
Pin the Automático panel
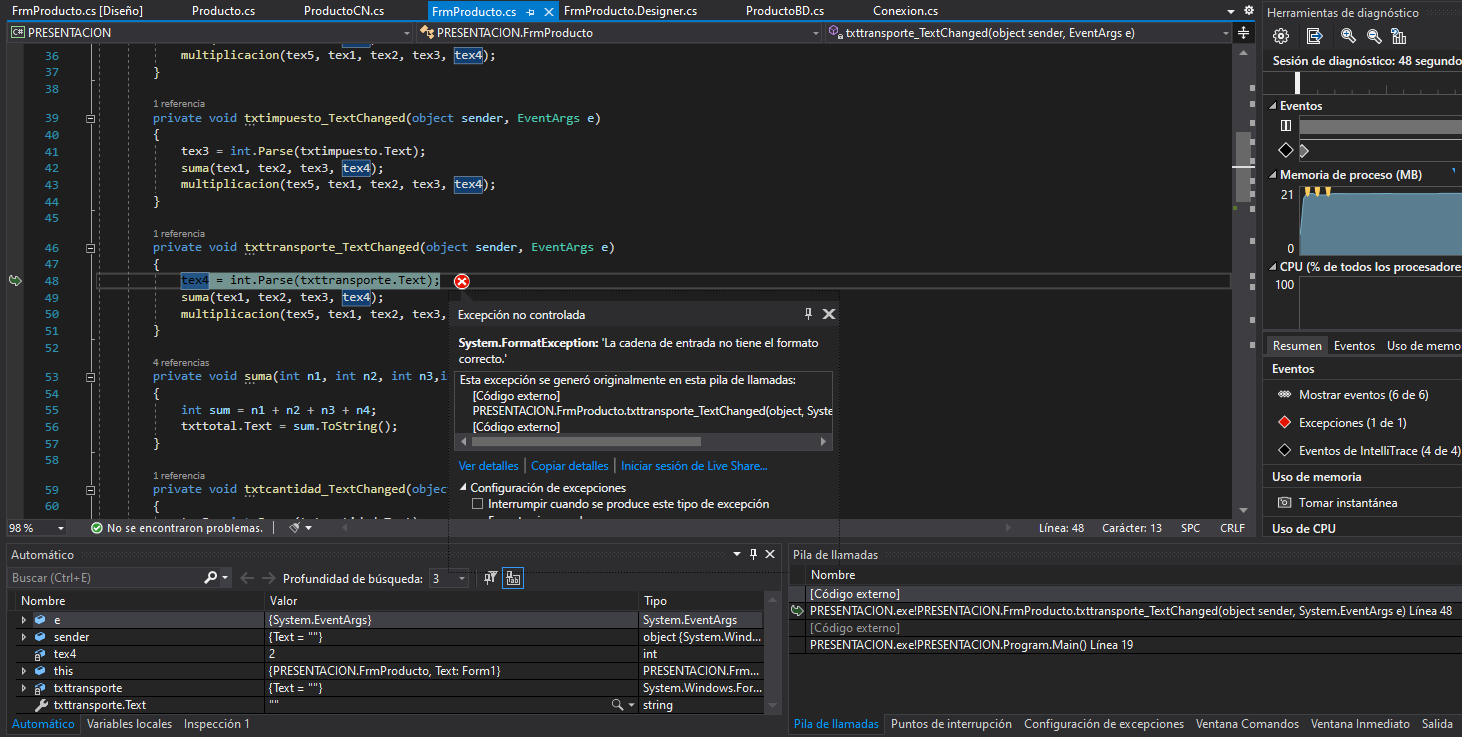click(753, 554)
